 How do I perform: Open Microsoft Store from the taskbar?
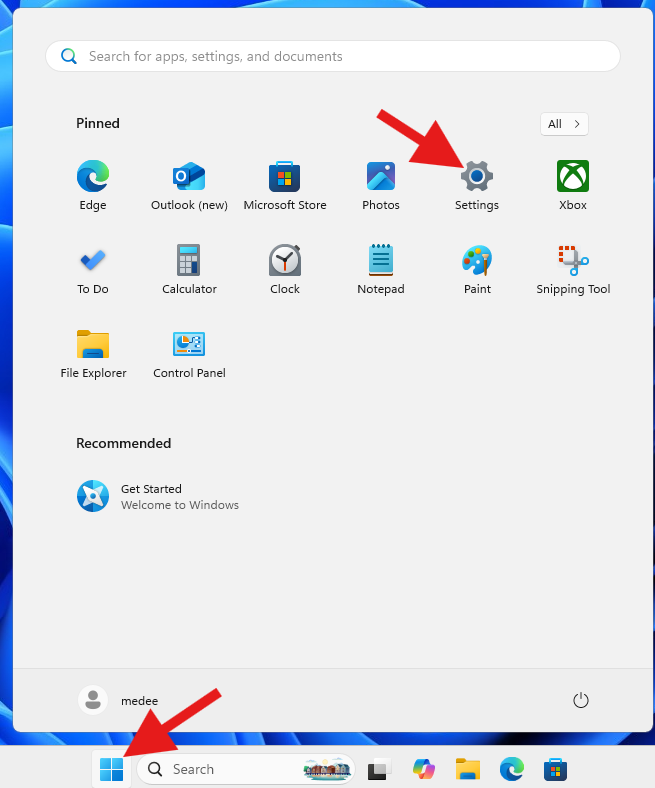555,769
